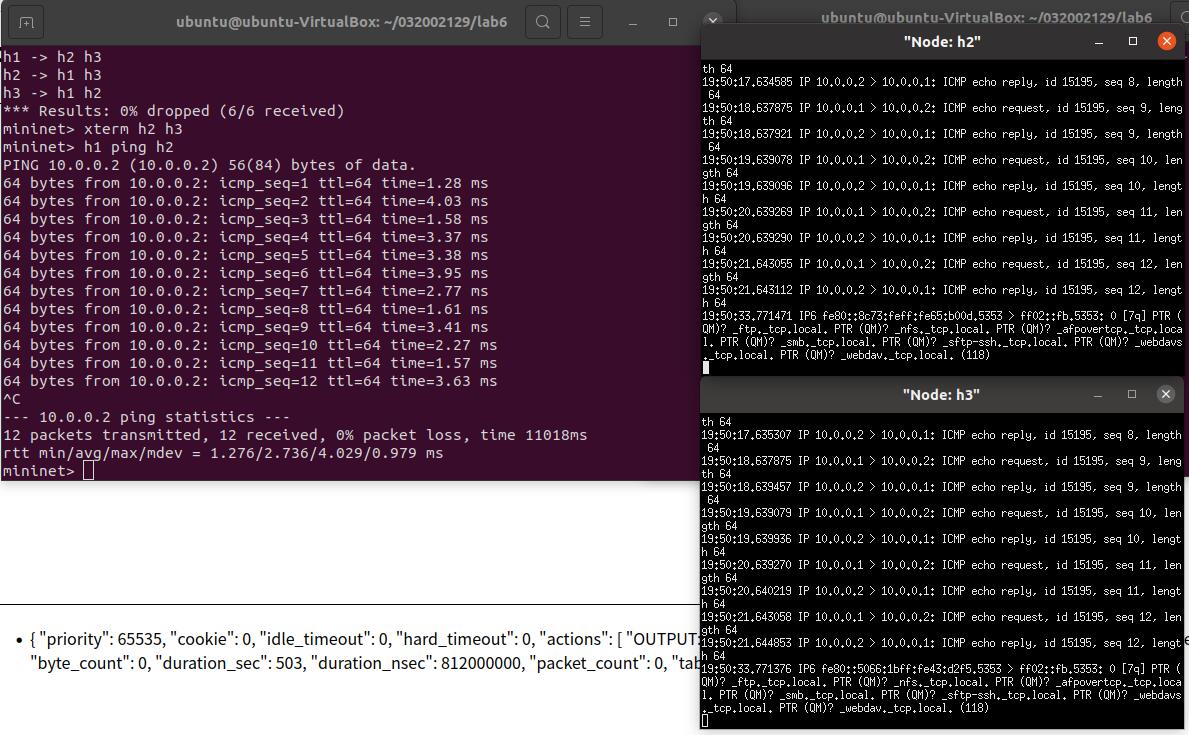Image resolution: width=1189 pixels, height=735 pixels.
Task: Click the icmp_seq=9 time=3.41 ms line
Action: click(246, 327)
